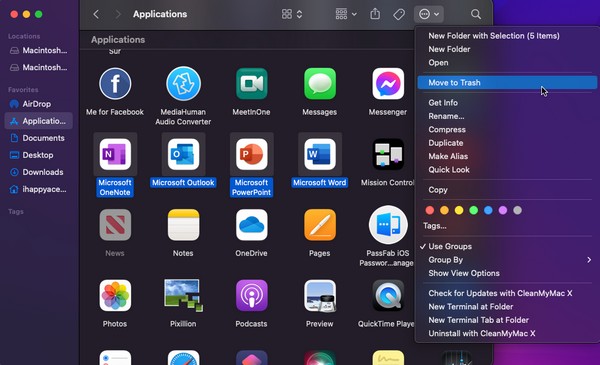This screenshot has height=365, width=600.
Task: Choose Quick Look menu item
Action: [507, 169]
